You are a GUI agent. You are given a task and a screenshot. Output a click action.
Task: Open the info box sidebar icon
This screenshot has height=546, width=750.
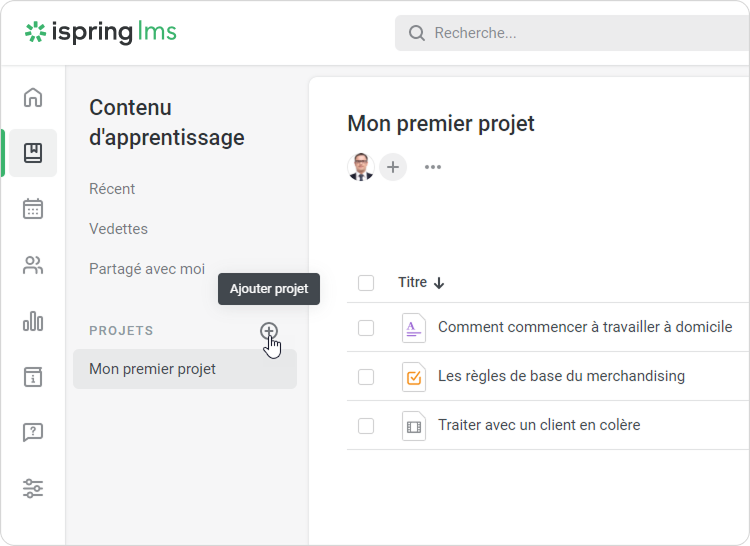tap(33, 377)
